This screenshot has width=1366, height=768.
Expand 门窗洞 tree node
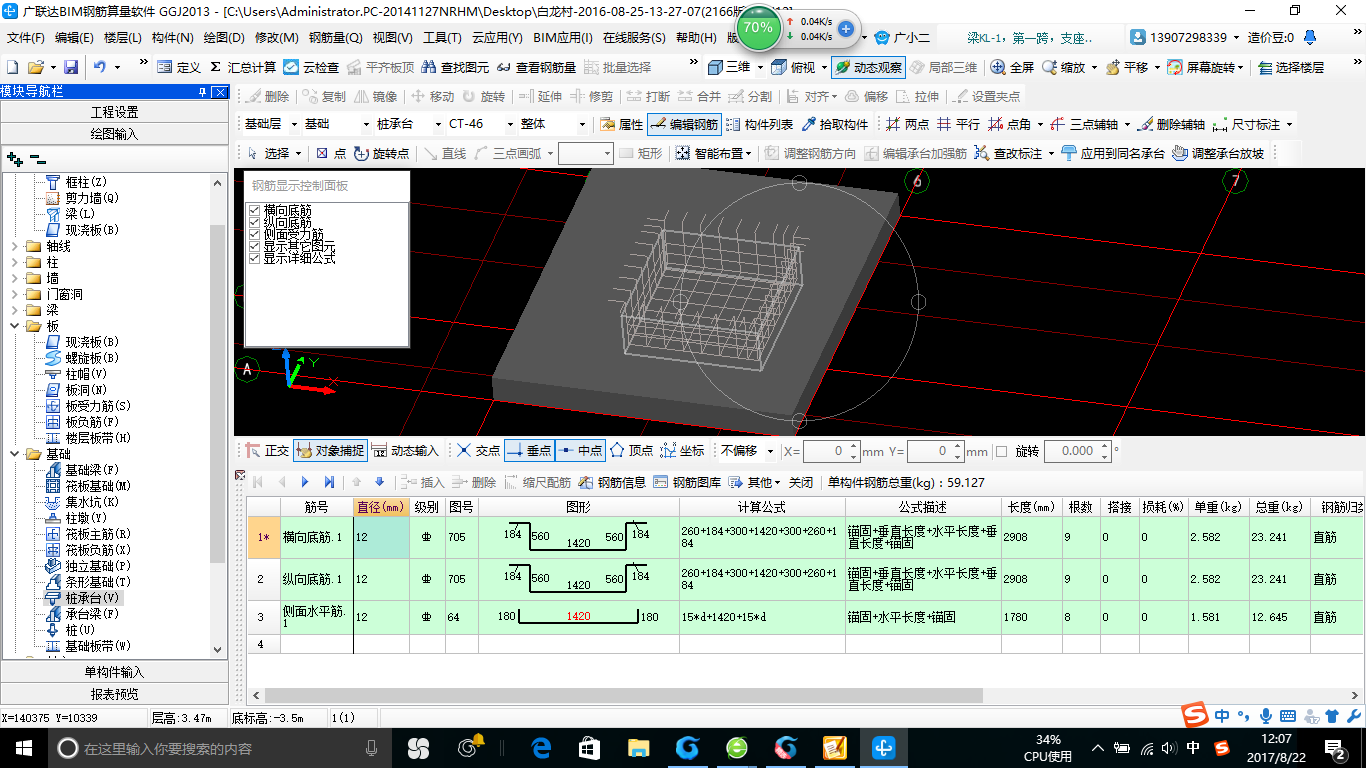[14, 294]
